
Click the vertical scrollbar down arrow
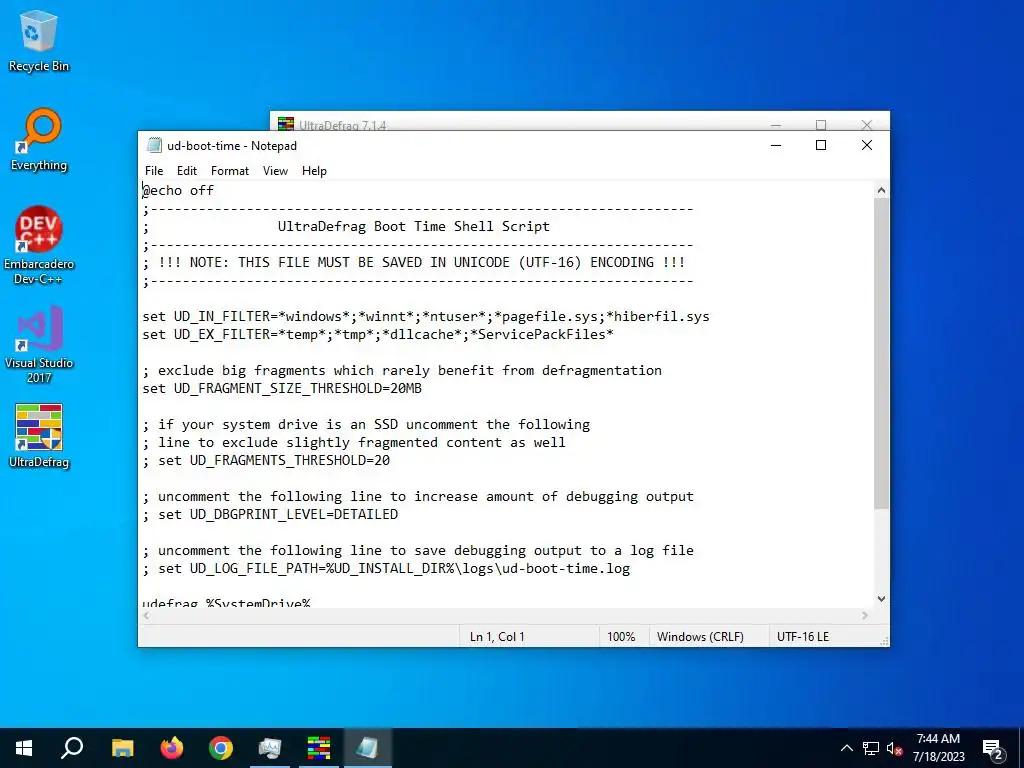881,599
